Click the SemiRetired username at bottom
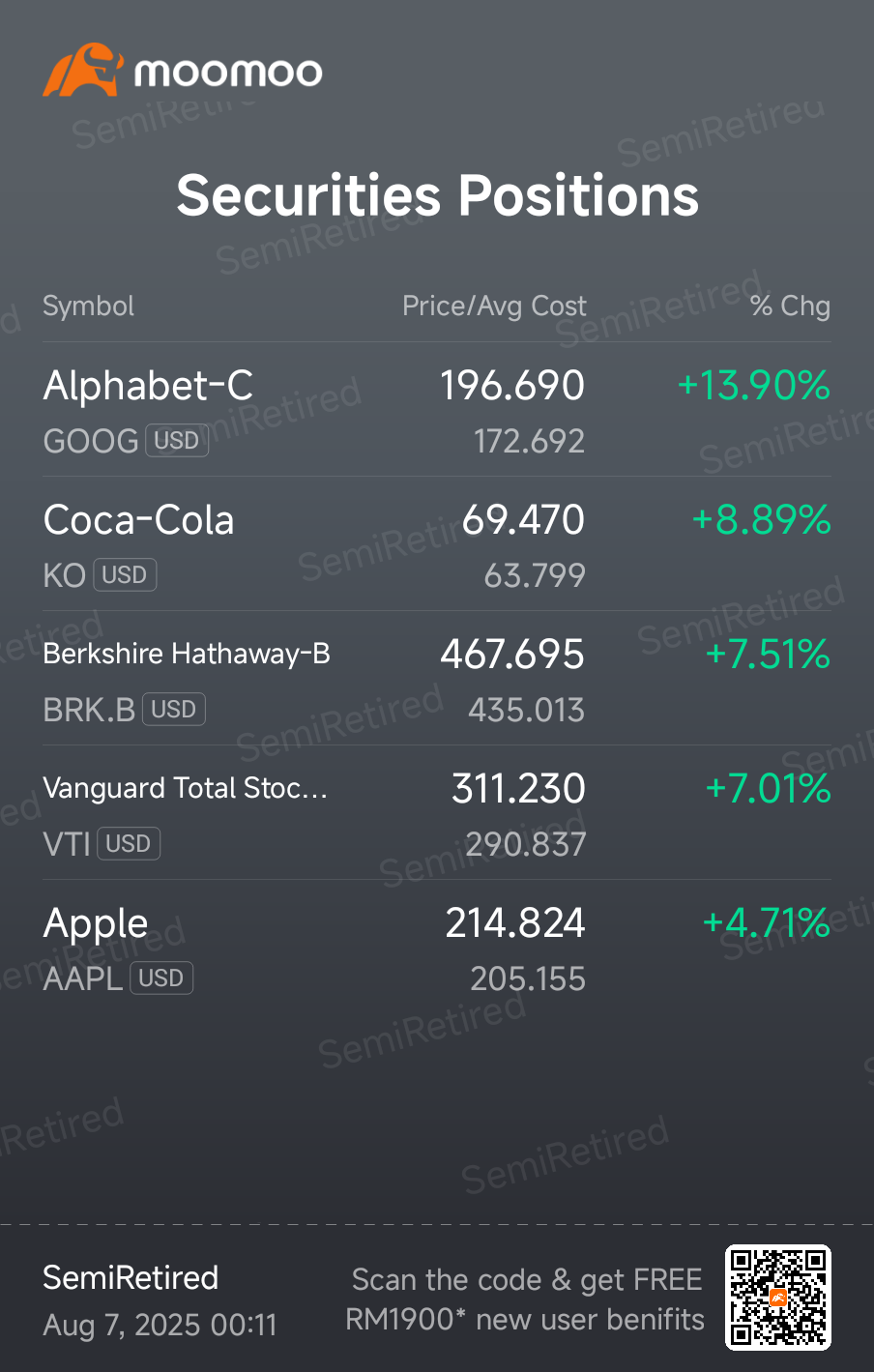The image size is (874, 1372). [131, 1278]
